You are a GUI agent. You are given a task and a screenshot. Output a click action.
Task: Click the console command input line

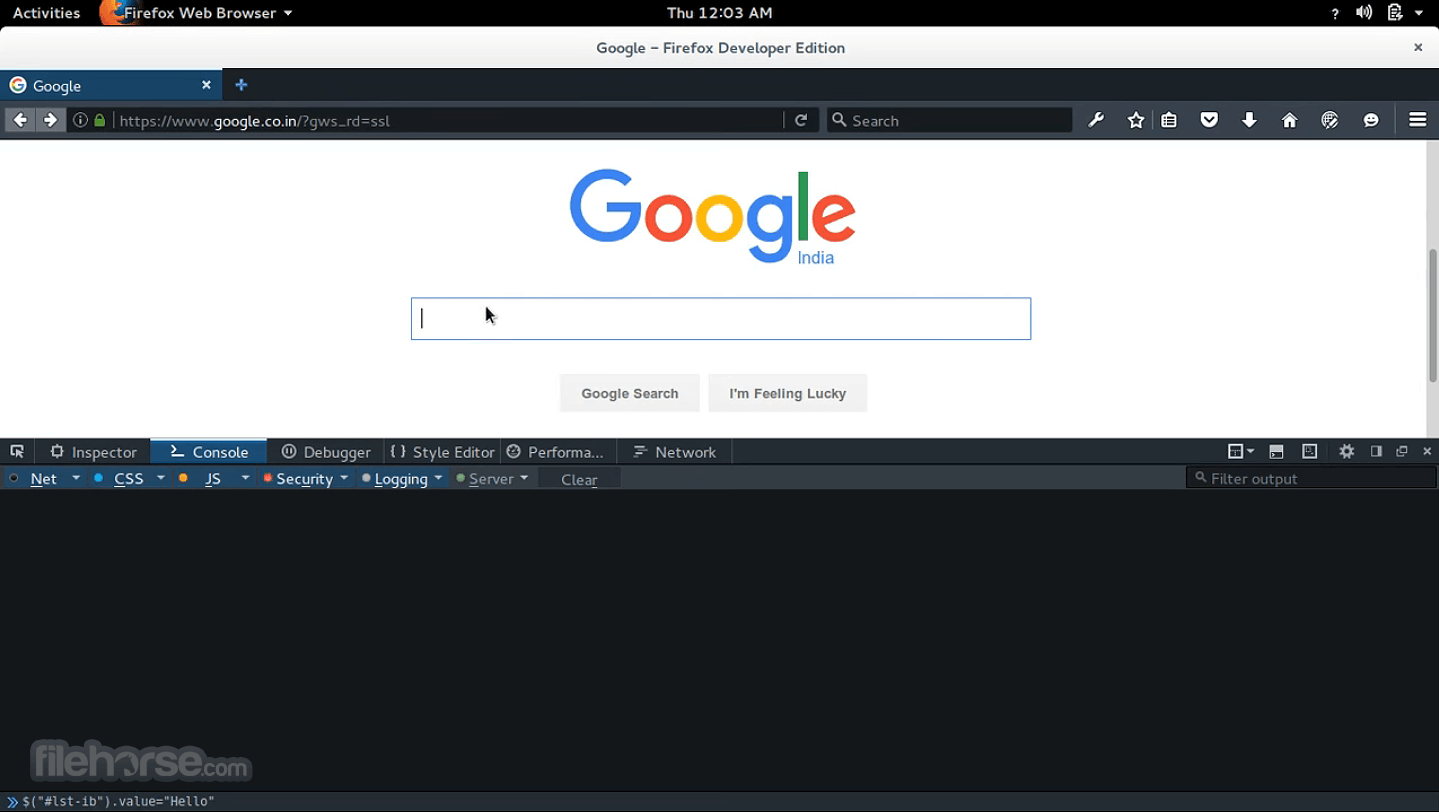pos(719,801)
